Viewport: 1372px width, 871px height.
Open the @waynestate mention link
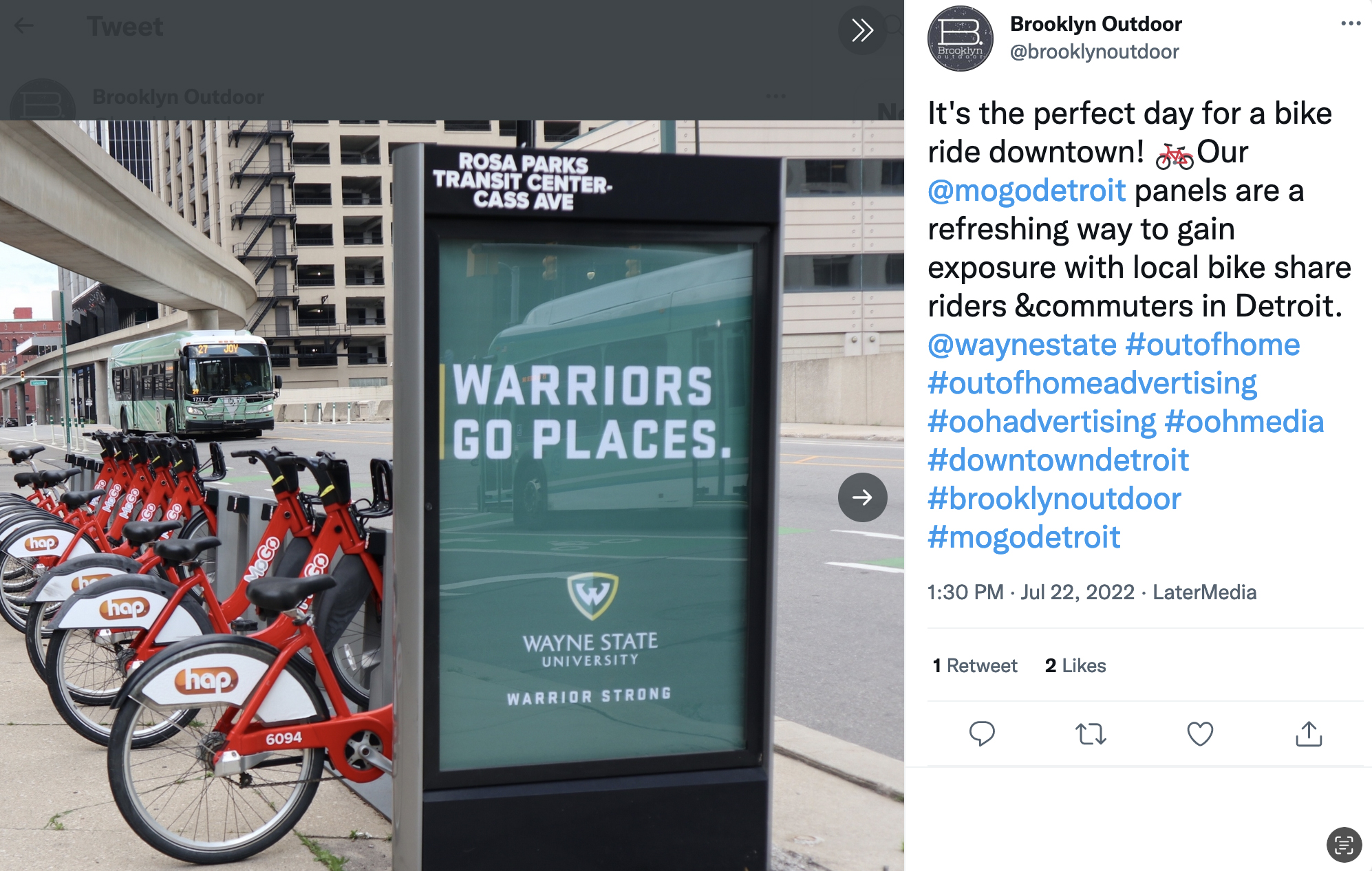(x=1022, y=345)
